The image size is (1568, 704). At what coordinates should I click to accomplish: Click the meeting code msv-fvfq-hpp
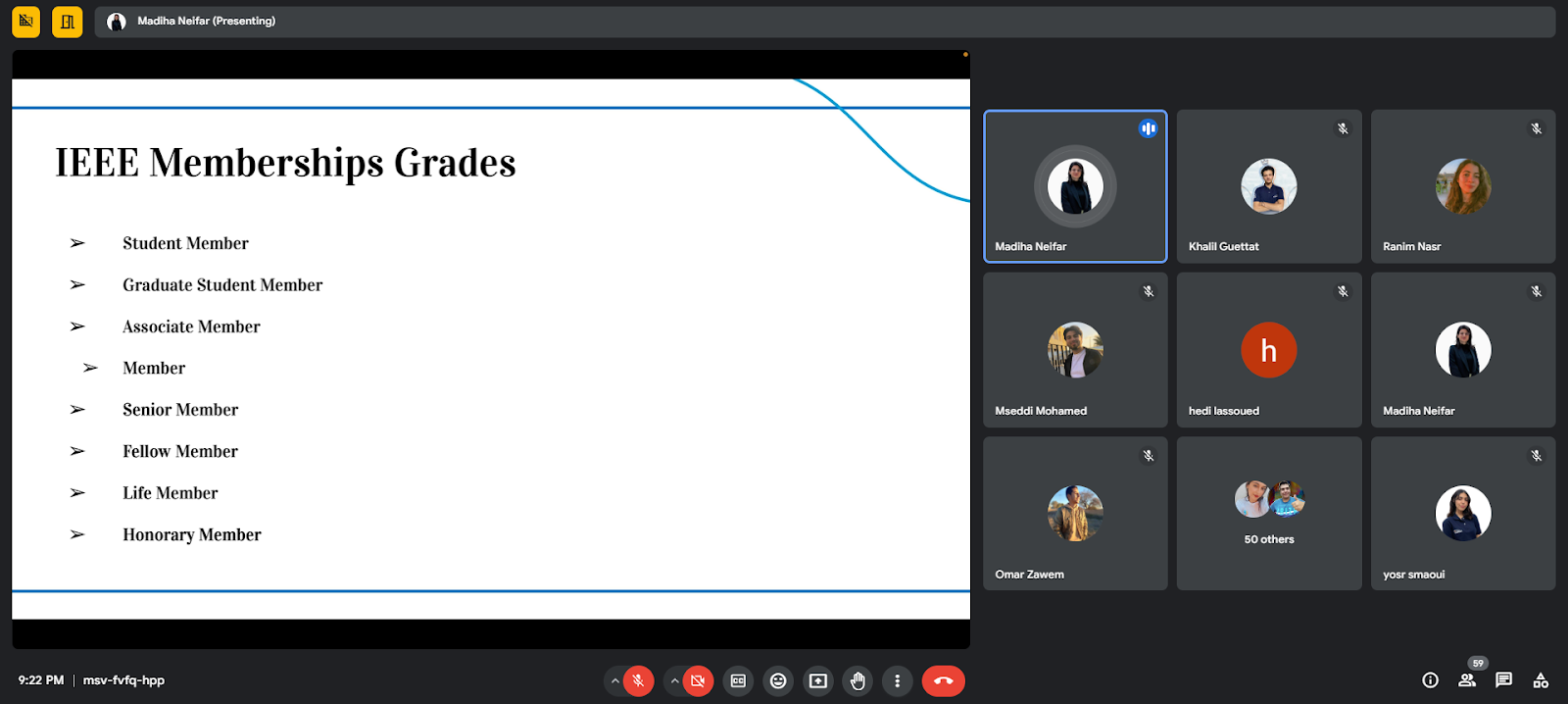click(123, 680)
